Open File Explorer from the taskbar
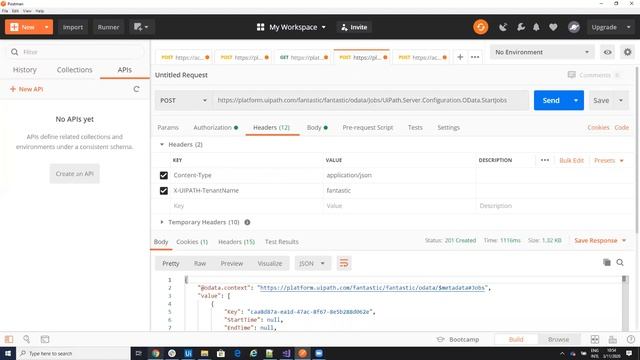 point(204,353)
